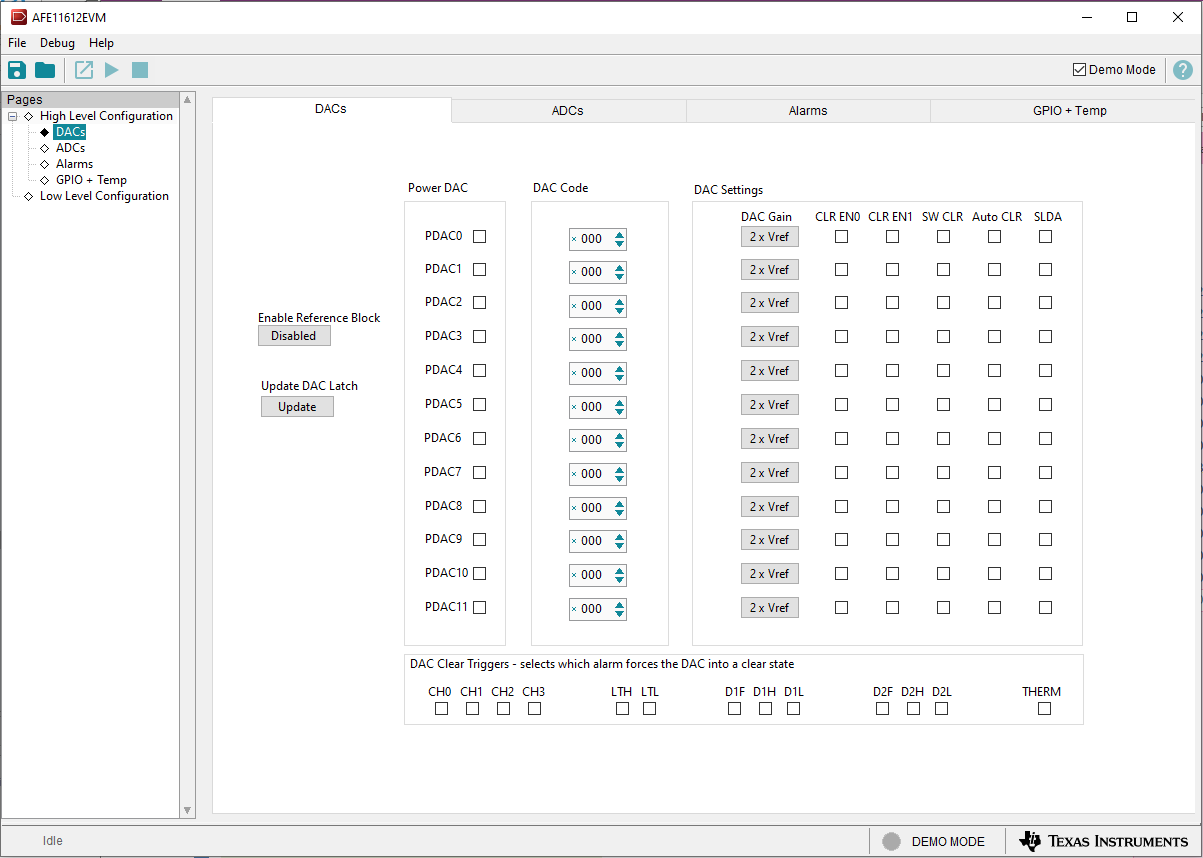Collapse the High Level Configuration tree node
This screenshot has width=1203, height=858.
tap(12, 115)
